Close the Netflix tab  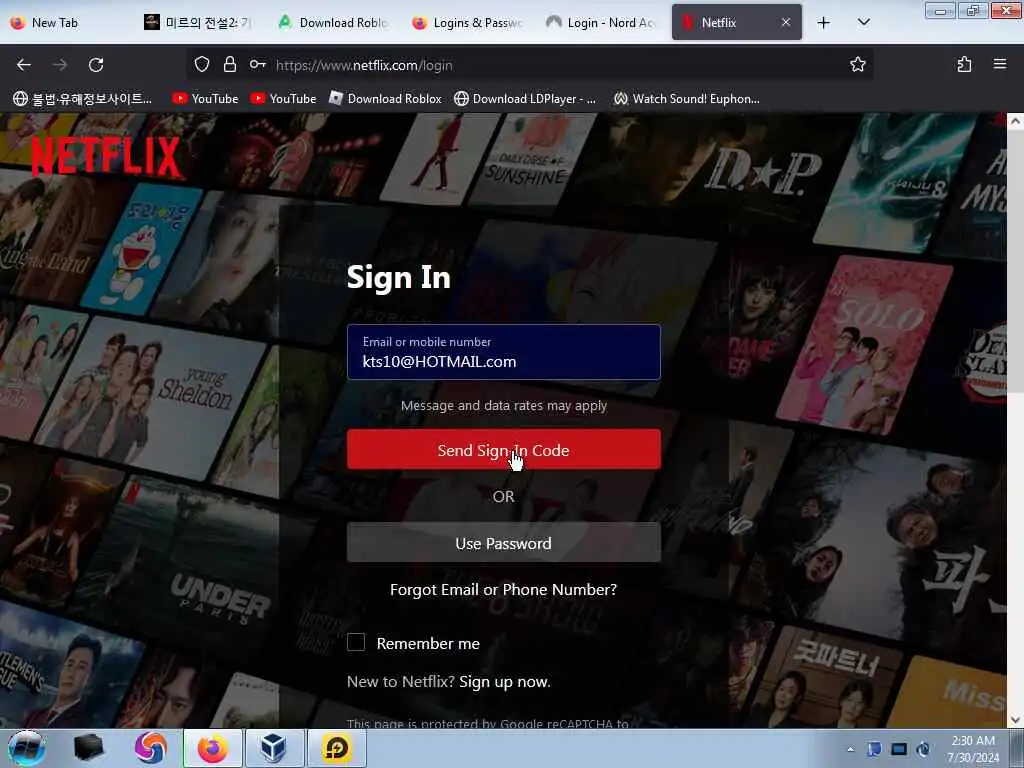point(786,22)
